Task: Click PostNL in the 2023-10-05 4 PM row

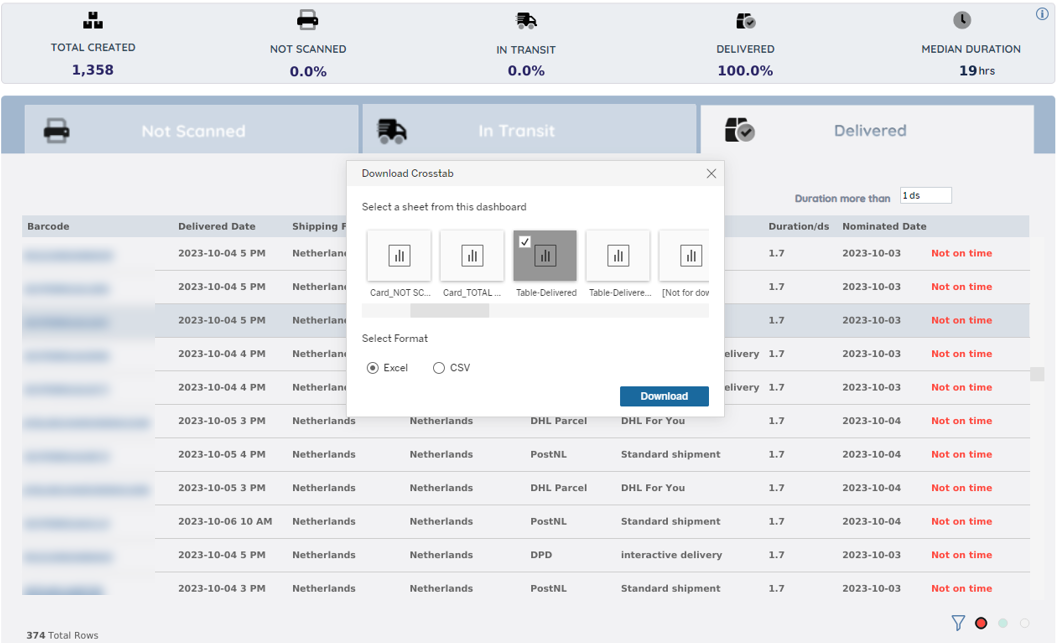Action: [x=548, y=454]
